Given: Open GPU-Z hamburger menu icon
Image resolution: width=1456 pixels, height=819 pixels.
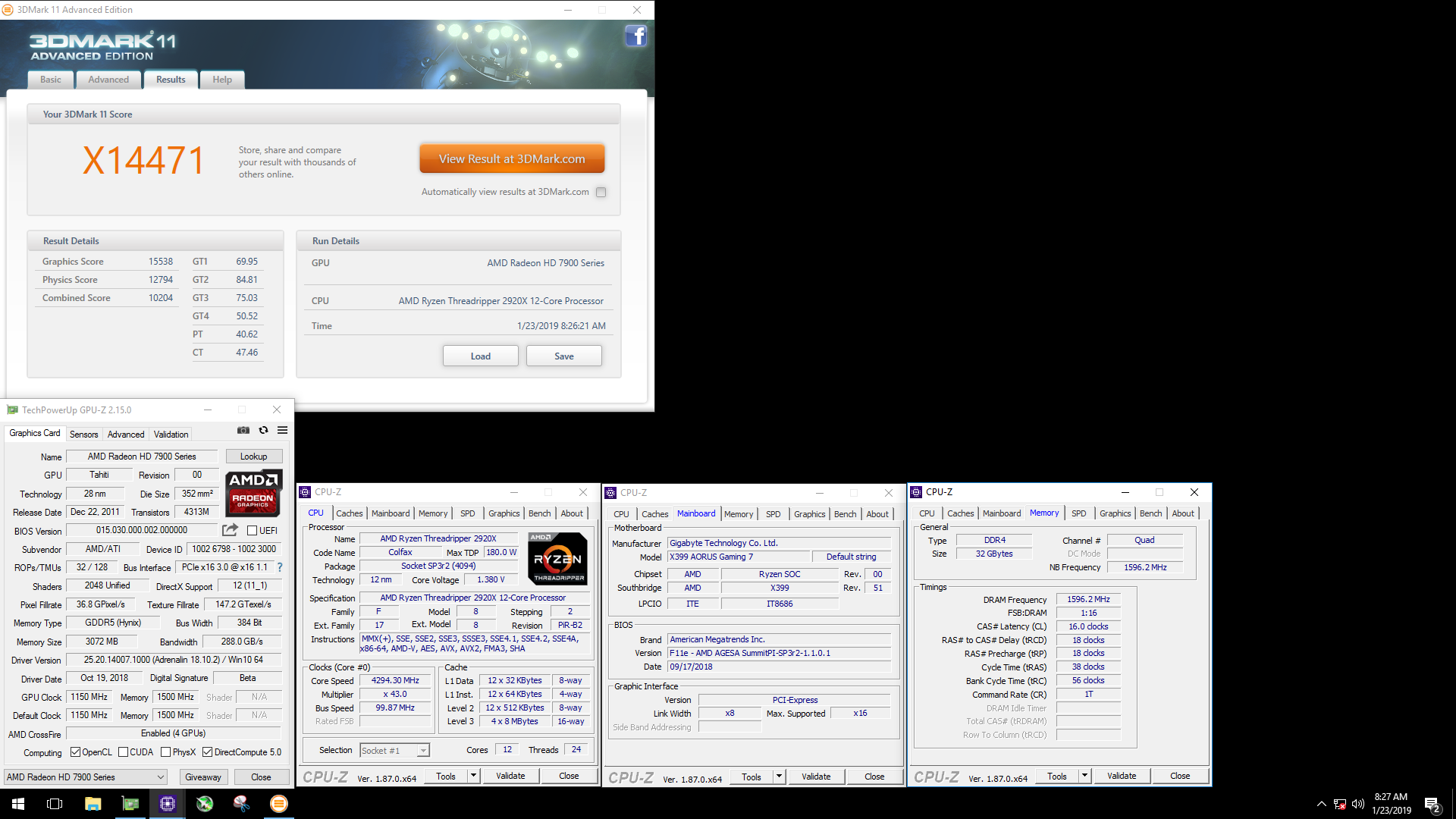Looking at the screenshot, I should tap(282, 430).
